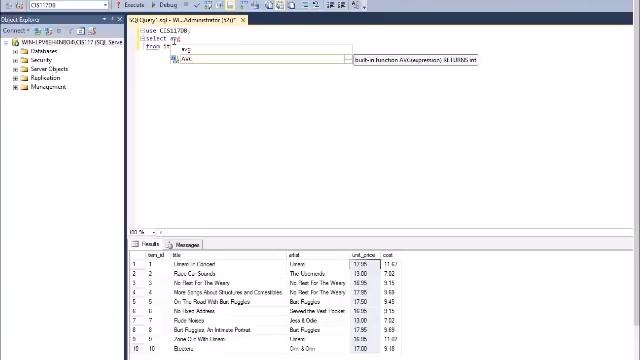640x360 pixels.
Task: Click Object Explorer disconnect icon
Action: point(49,31)
